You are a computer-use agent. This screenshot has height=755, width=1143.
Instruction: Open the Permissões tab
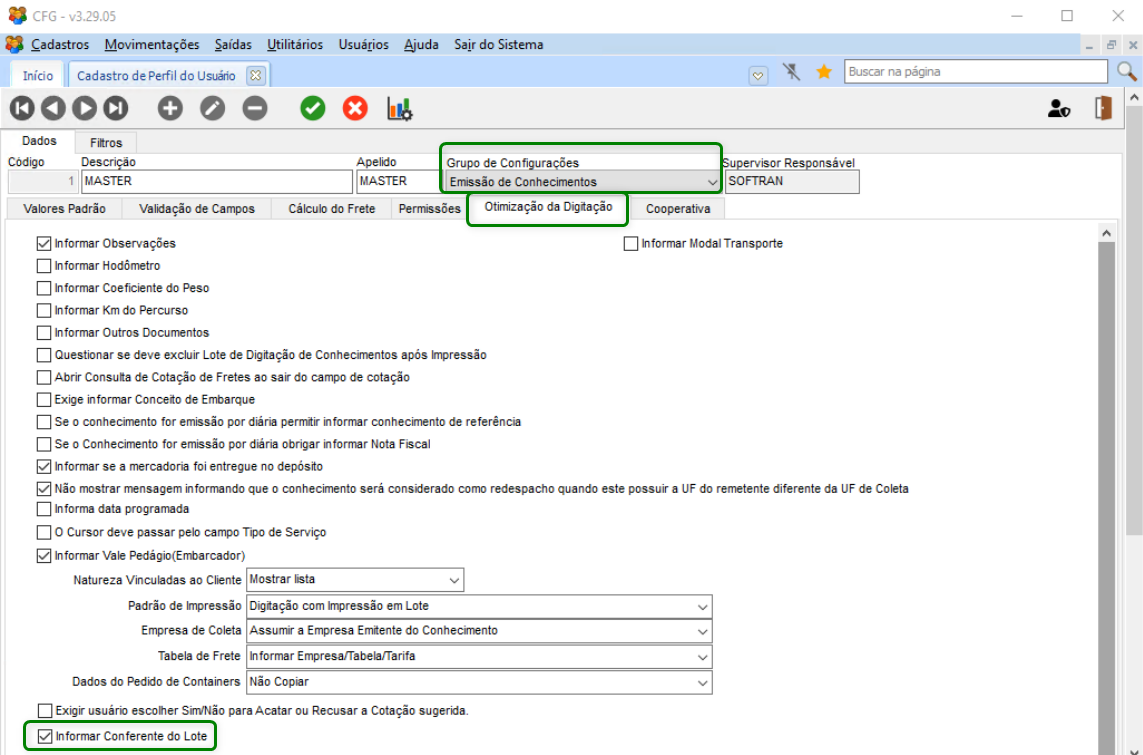pos(429,208)
